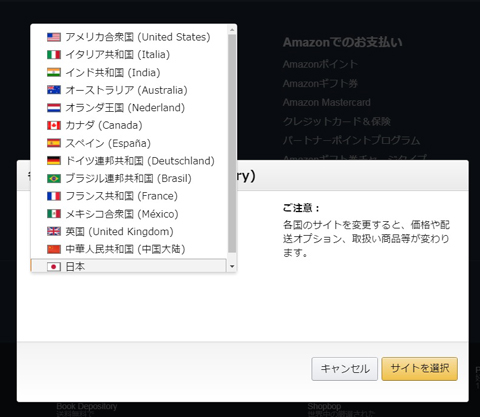
Task: Click the Japan flag icon
Action: (54, 267)
